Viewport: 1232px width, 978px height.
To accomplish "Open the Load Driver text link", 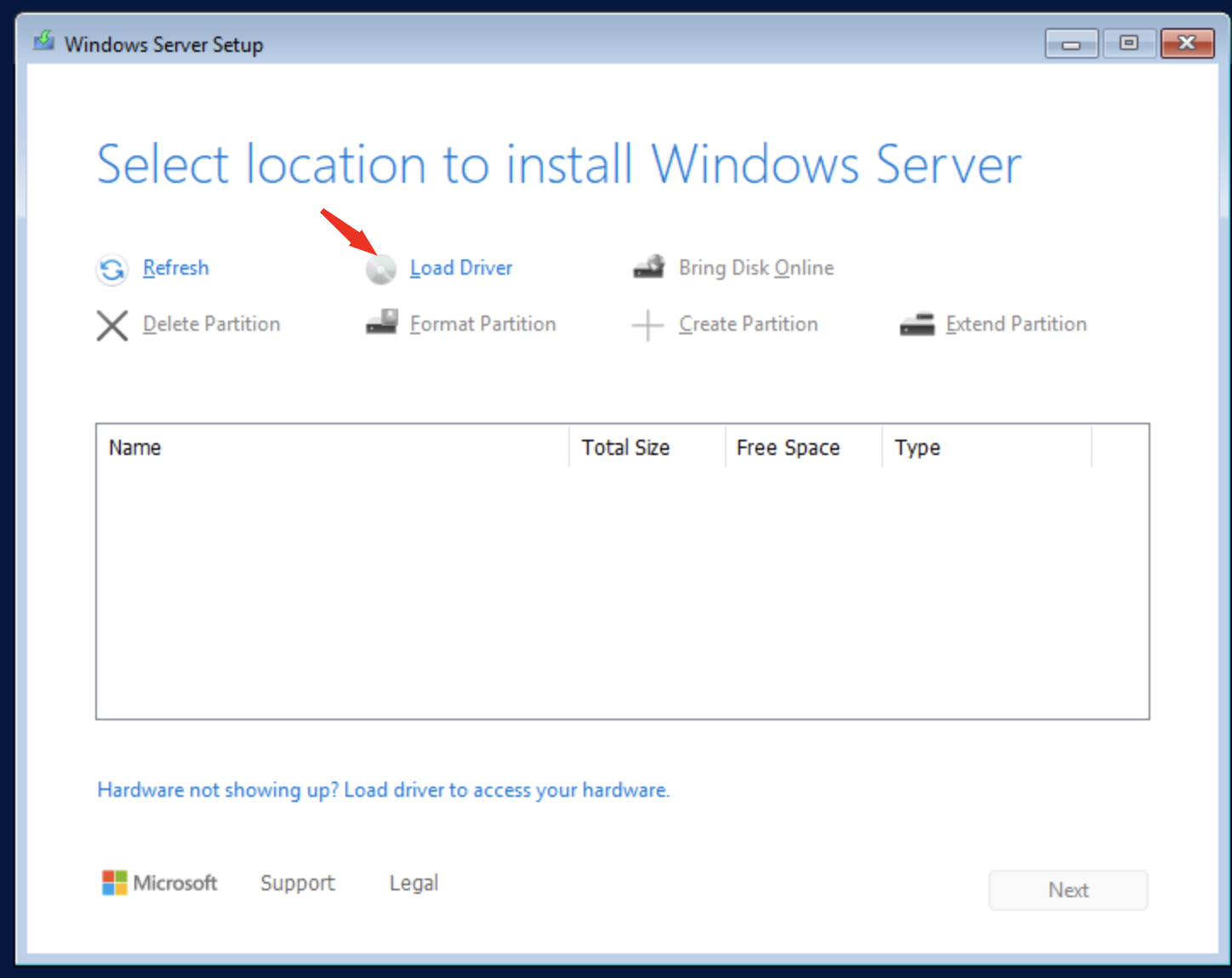I will point(461,268).
